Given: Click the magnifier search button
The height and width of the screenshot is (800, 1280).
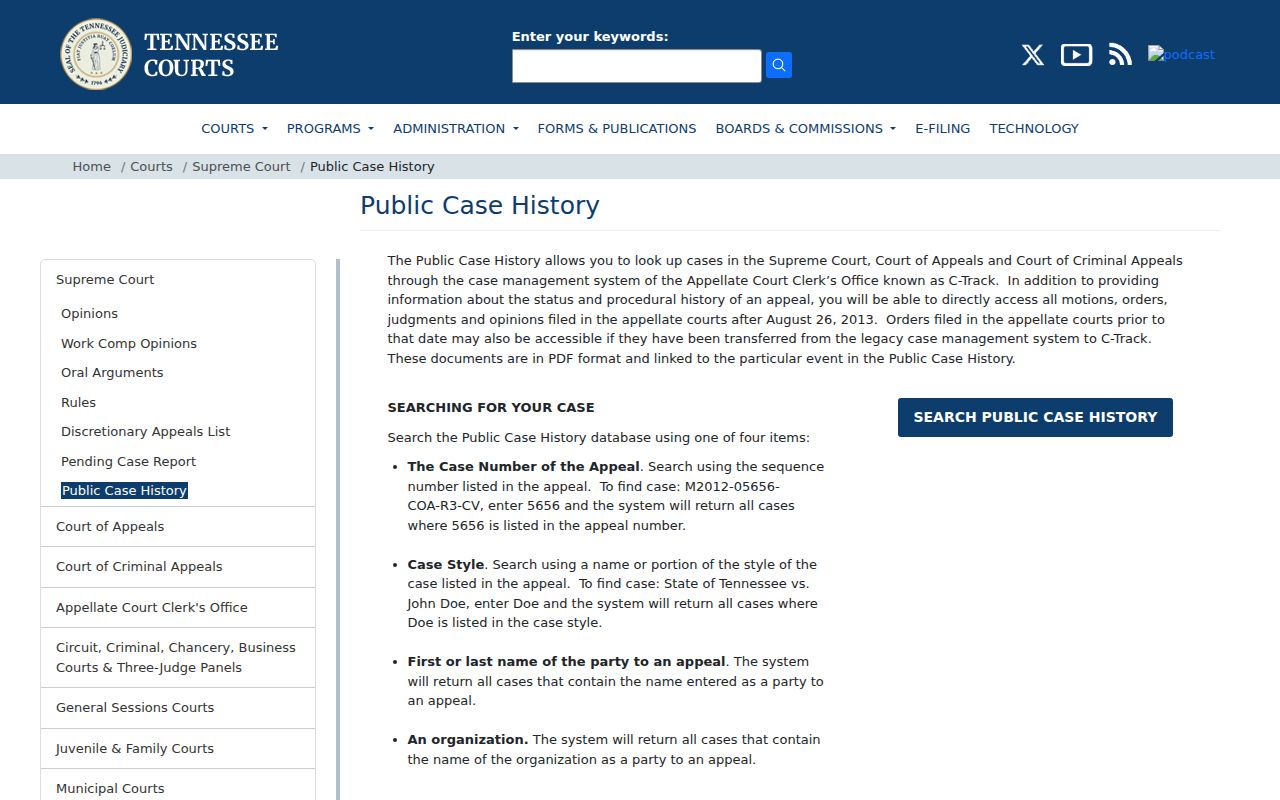Looking at the screenshot, I should pyautogui.click(x=779, y=66).
